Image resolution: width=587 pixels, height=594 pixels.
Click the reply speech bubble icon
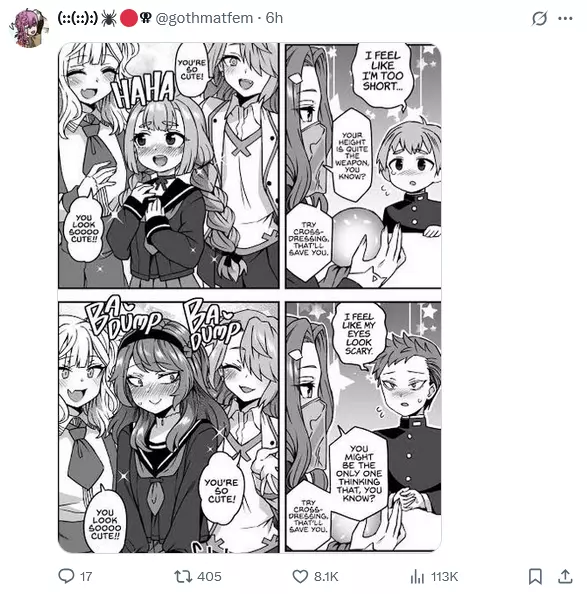point(66,576)
